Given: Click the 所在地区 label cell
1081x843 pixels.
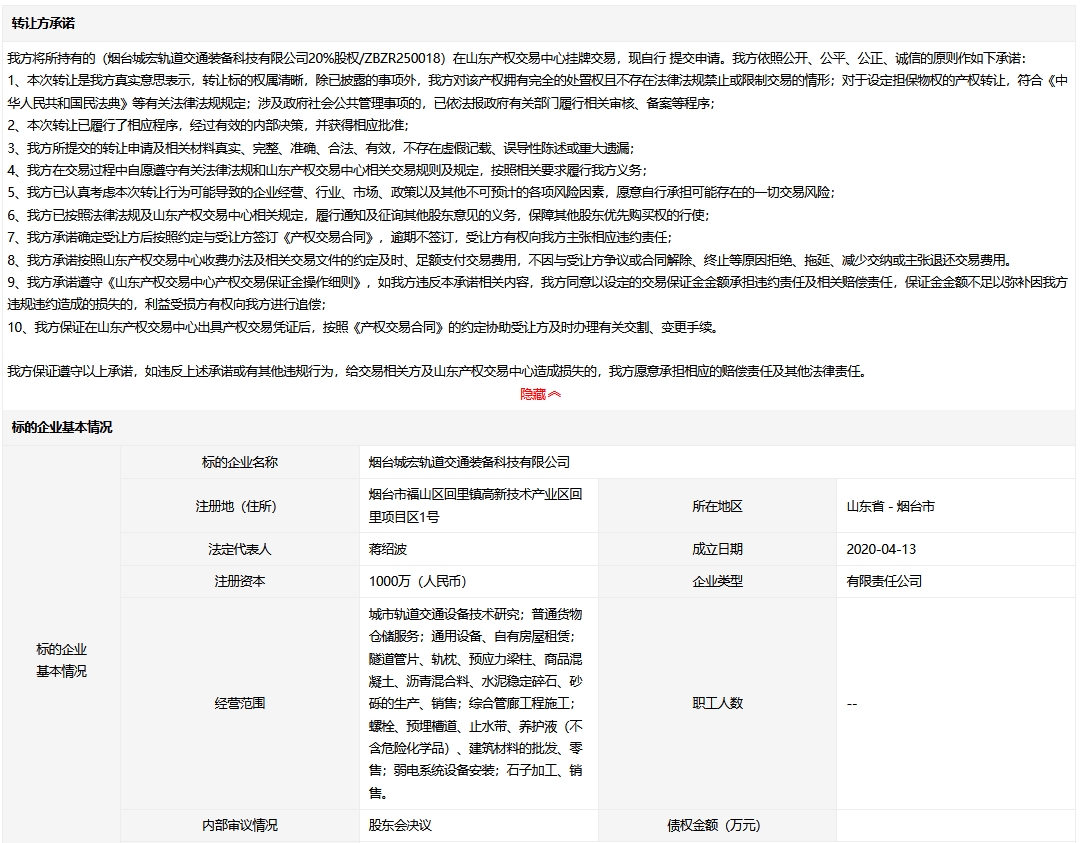Looking at the screenshot, I should tap(717, 506).
